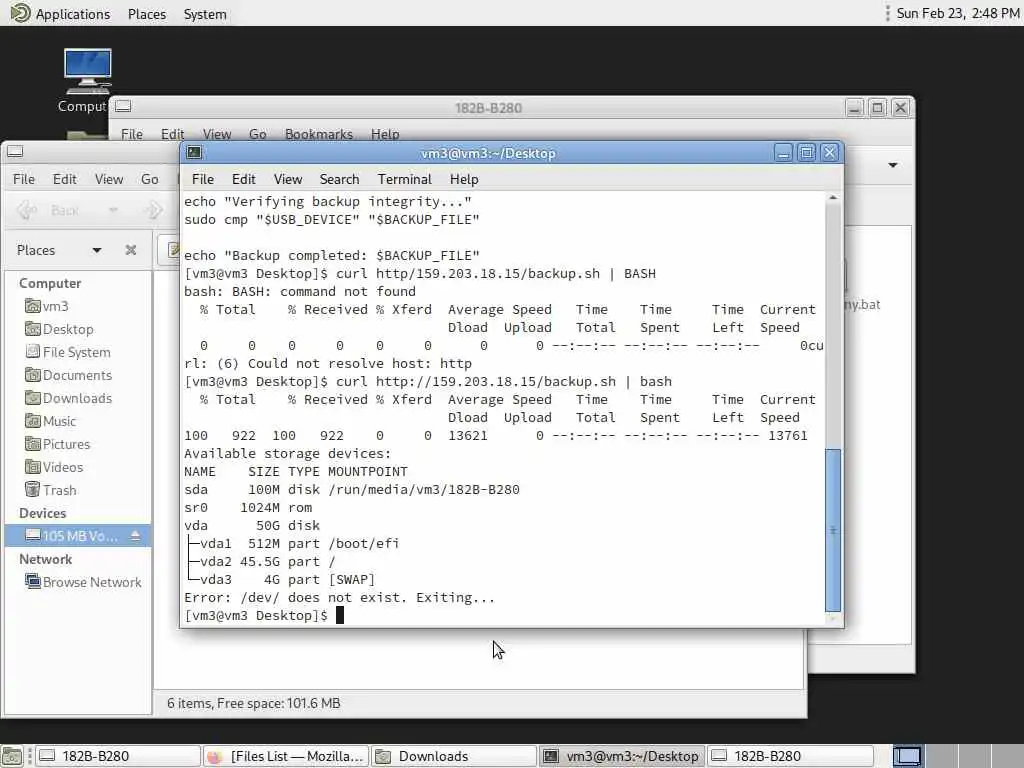Click the terminal scrollbar up arrow
This screenshot has height=768, width=1024.
833,197
